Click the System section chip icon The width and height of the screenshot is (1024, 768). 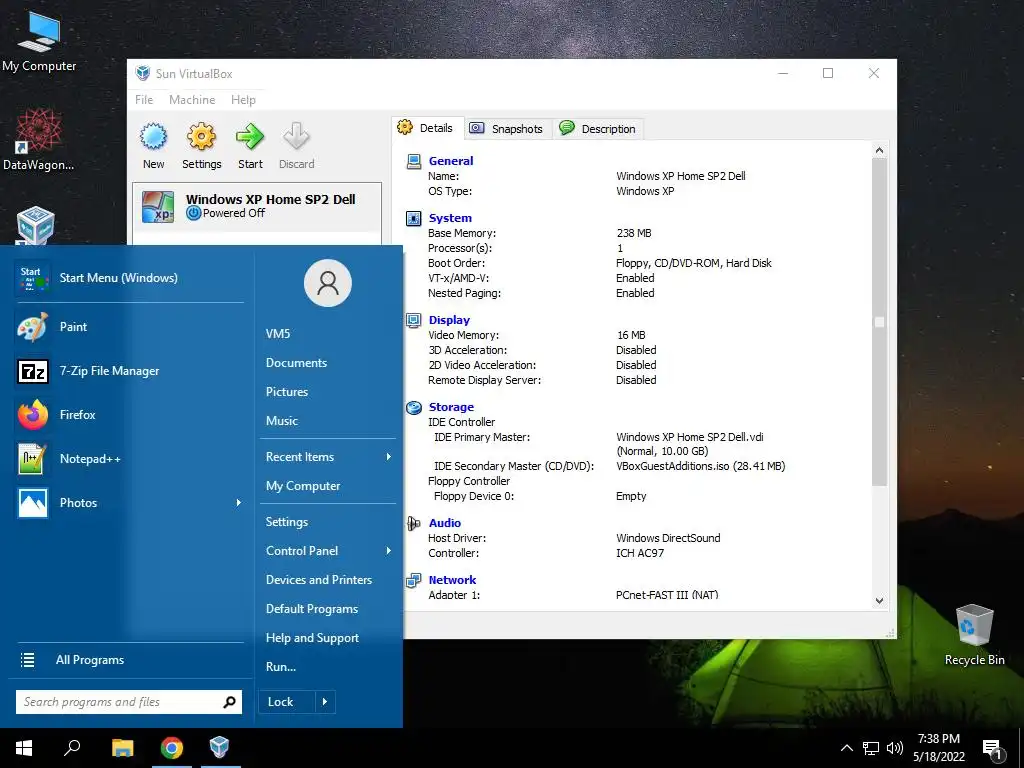click(x=413, y=218)
